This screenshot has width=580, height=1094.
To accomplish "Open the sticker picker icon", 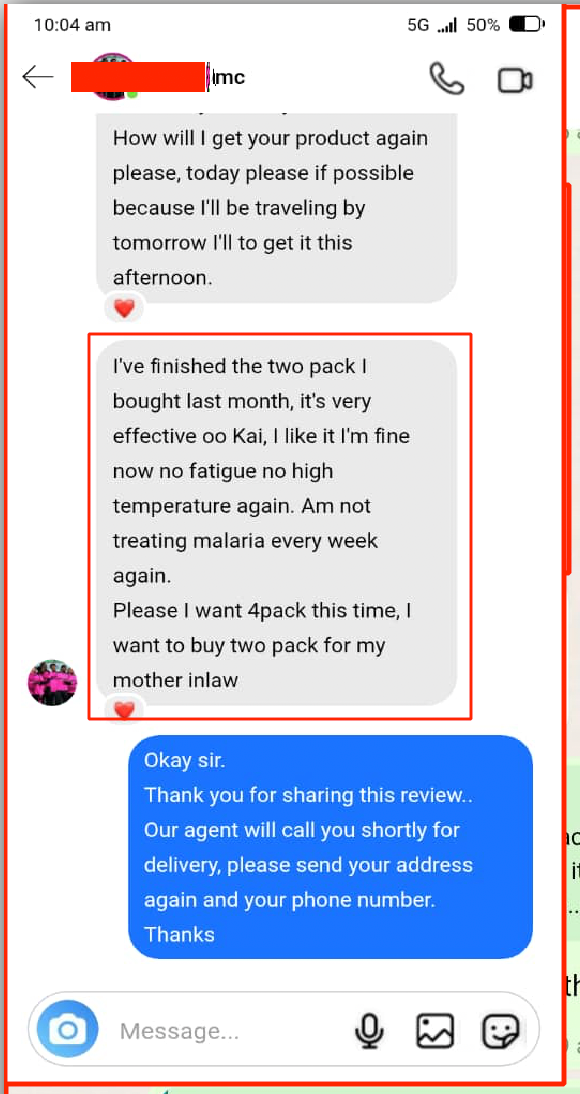I will pos(500,1031).
